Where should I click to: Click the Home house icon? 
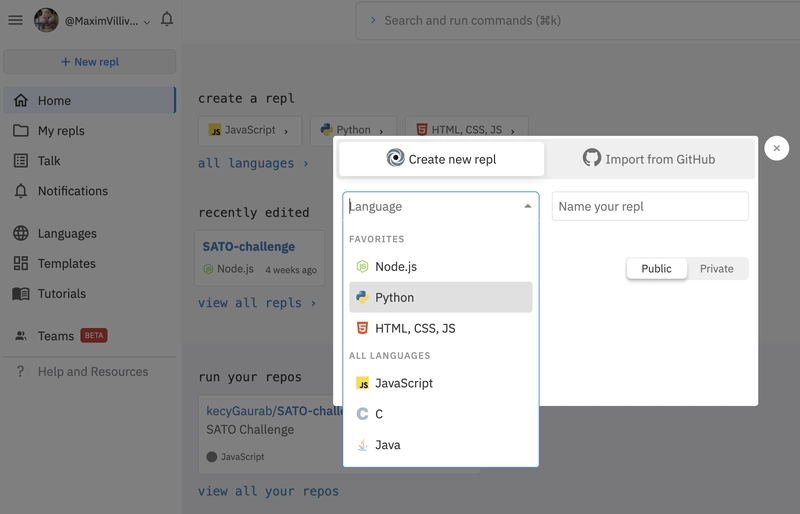[x=20, y=100]
